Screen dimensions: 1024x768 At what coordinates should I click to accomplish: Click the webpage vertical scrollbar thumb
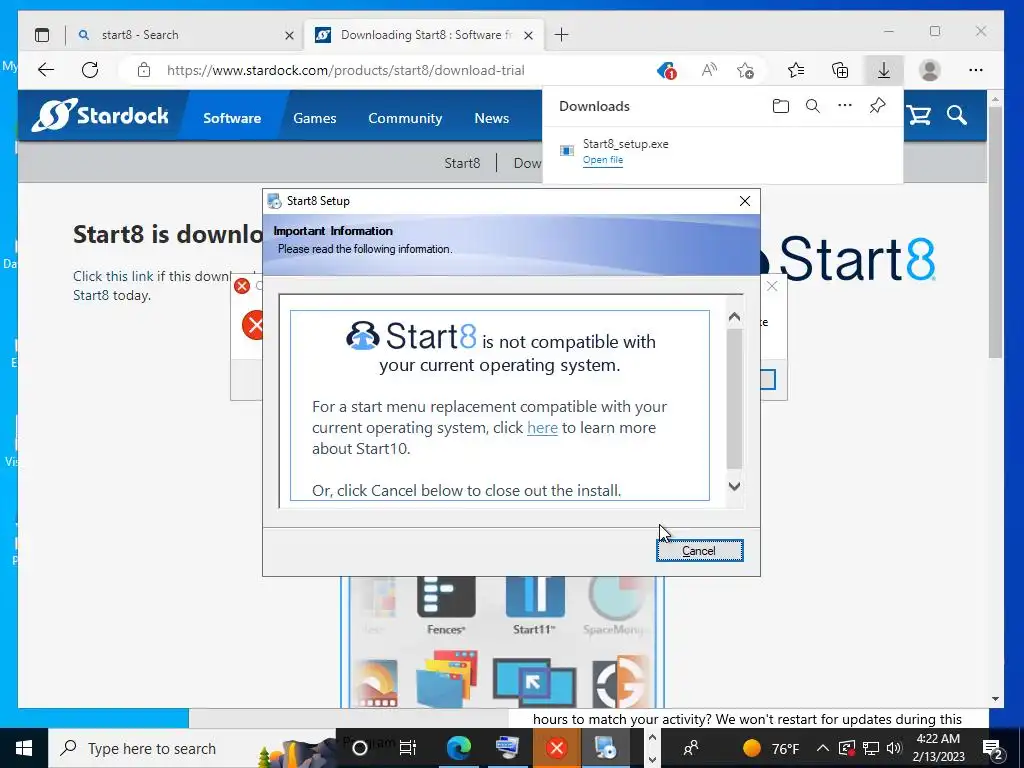point(995,232)
